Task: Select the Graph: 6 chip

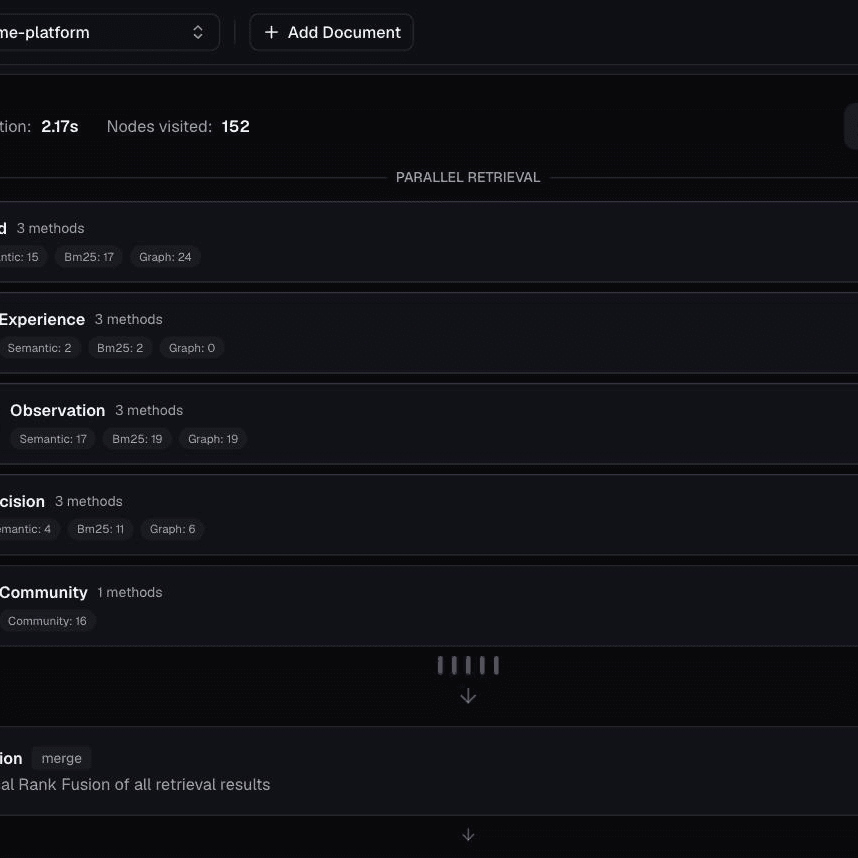Action: click(172, 529)
